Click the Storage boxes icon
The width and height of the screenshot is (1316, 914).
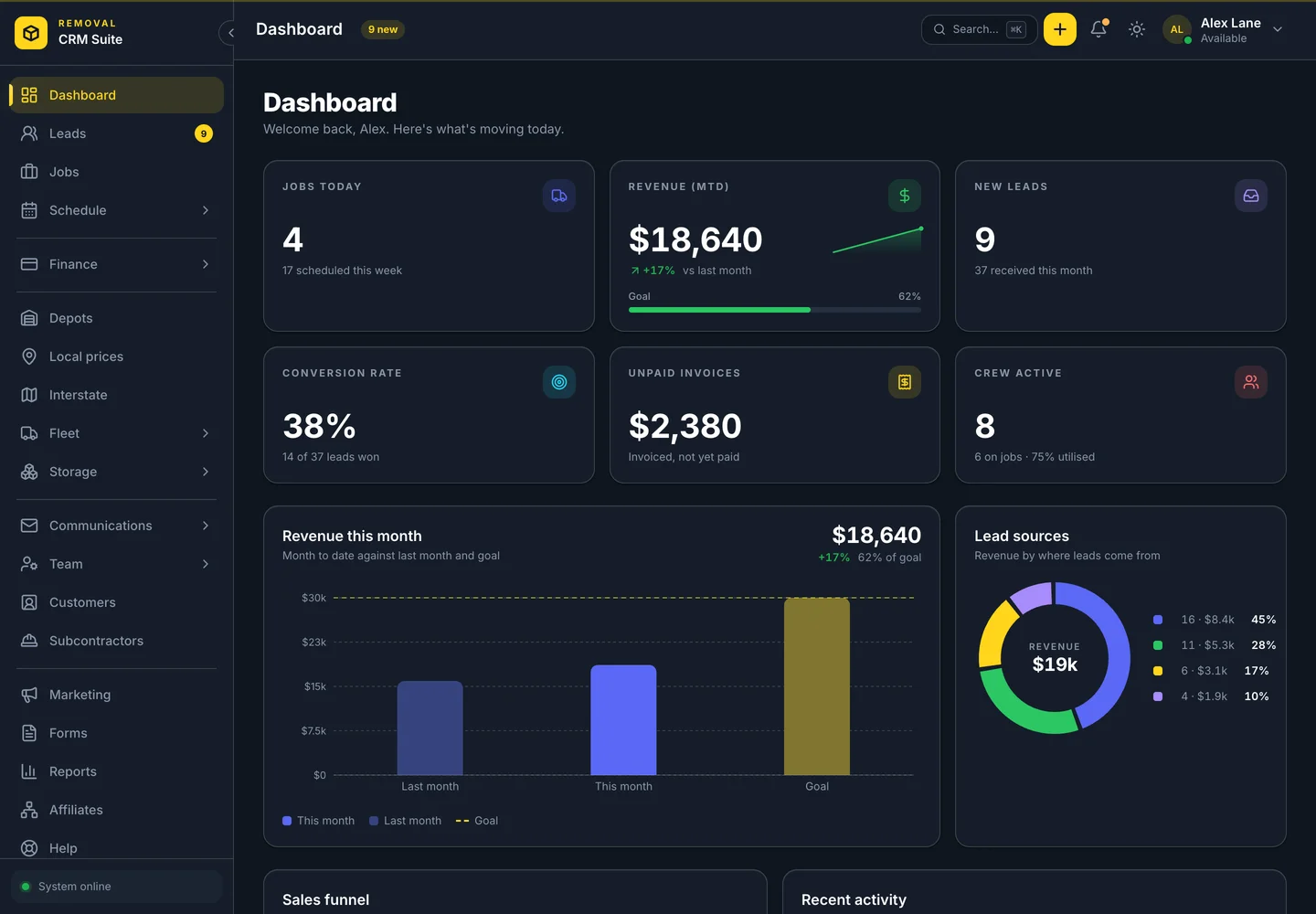(x=29, y=472)
